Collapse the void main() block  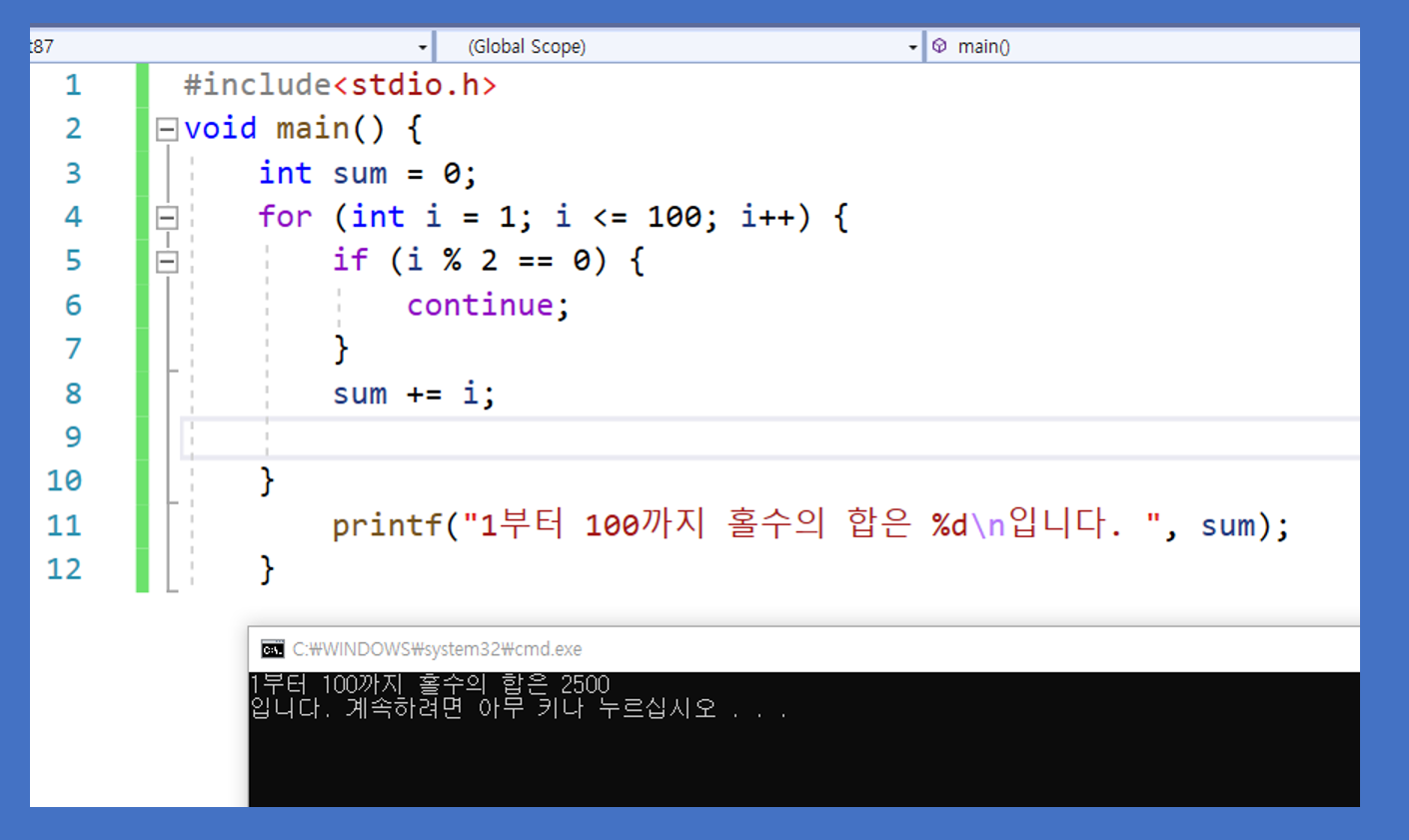click(167, 129)
